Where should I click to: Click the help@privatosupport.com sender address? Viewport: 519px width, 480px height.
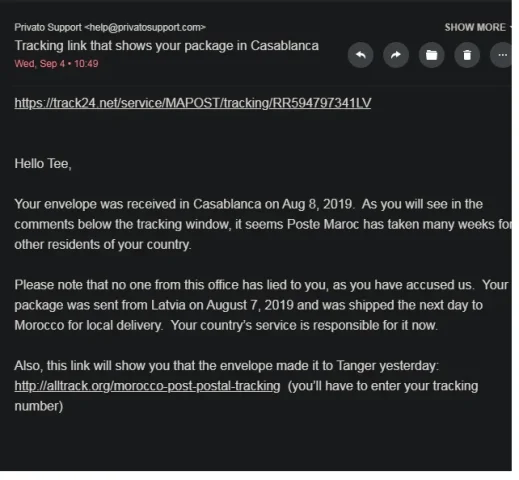click(x=145, y=27)
